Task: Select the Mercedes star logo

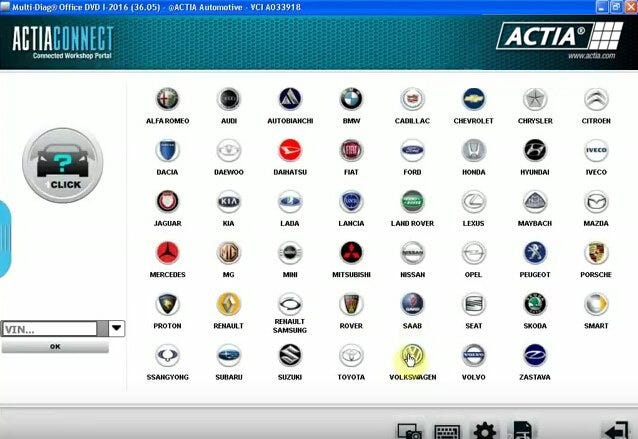Action: [x=167, y=253]
